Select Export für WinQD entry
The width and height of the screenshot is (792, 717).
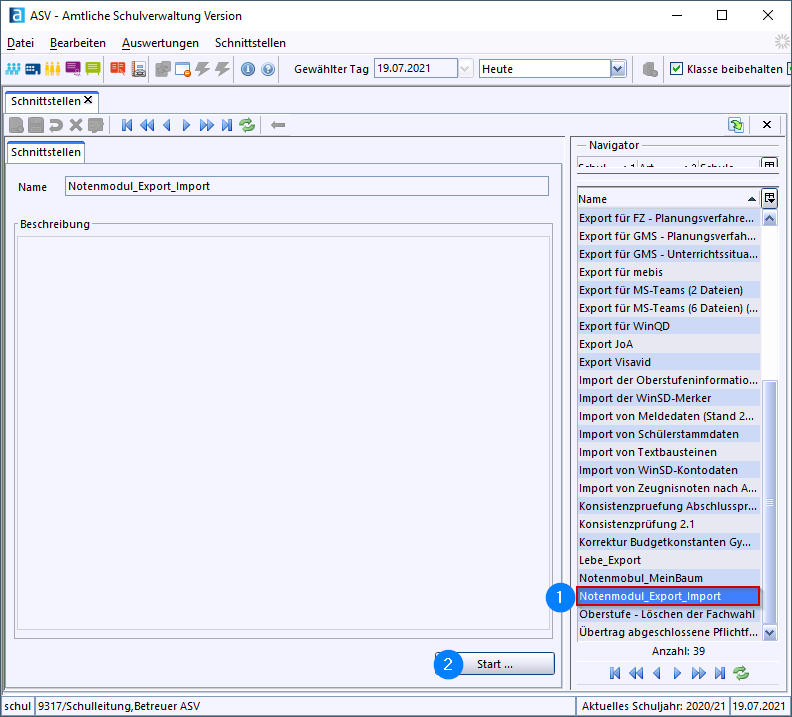click(x=668, y=326)
